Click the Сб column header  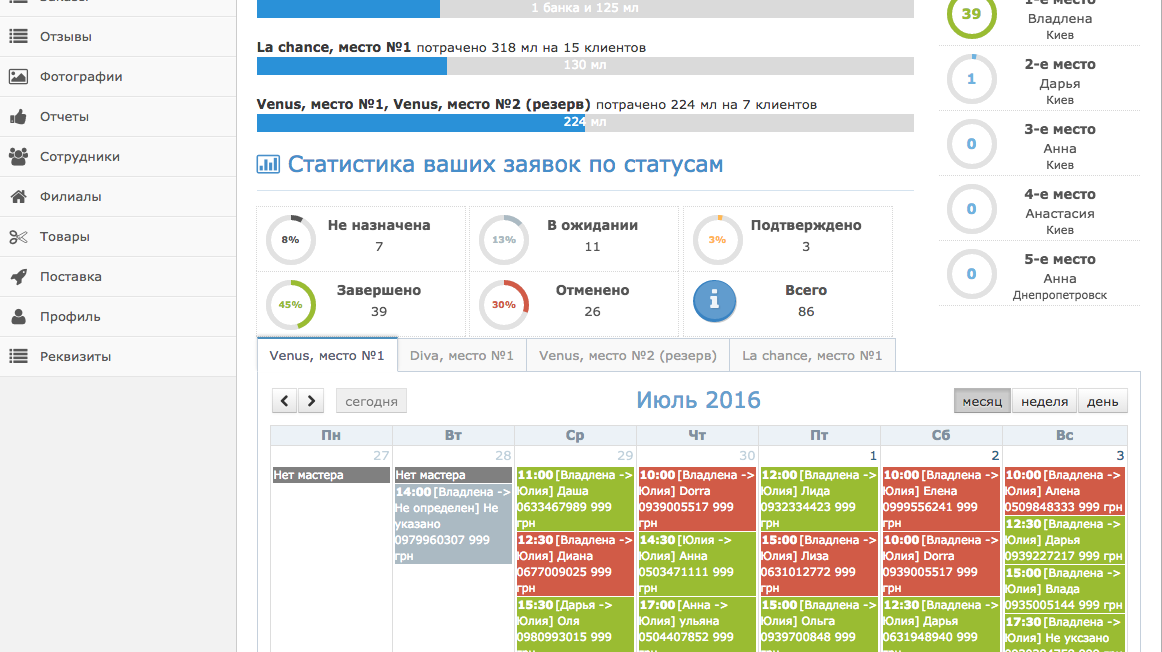[941, 435]
